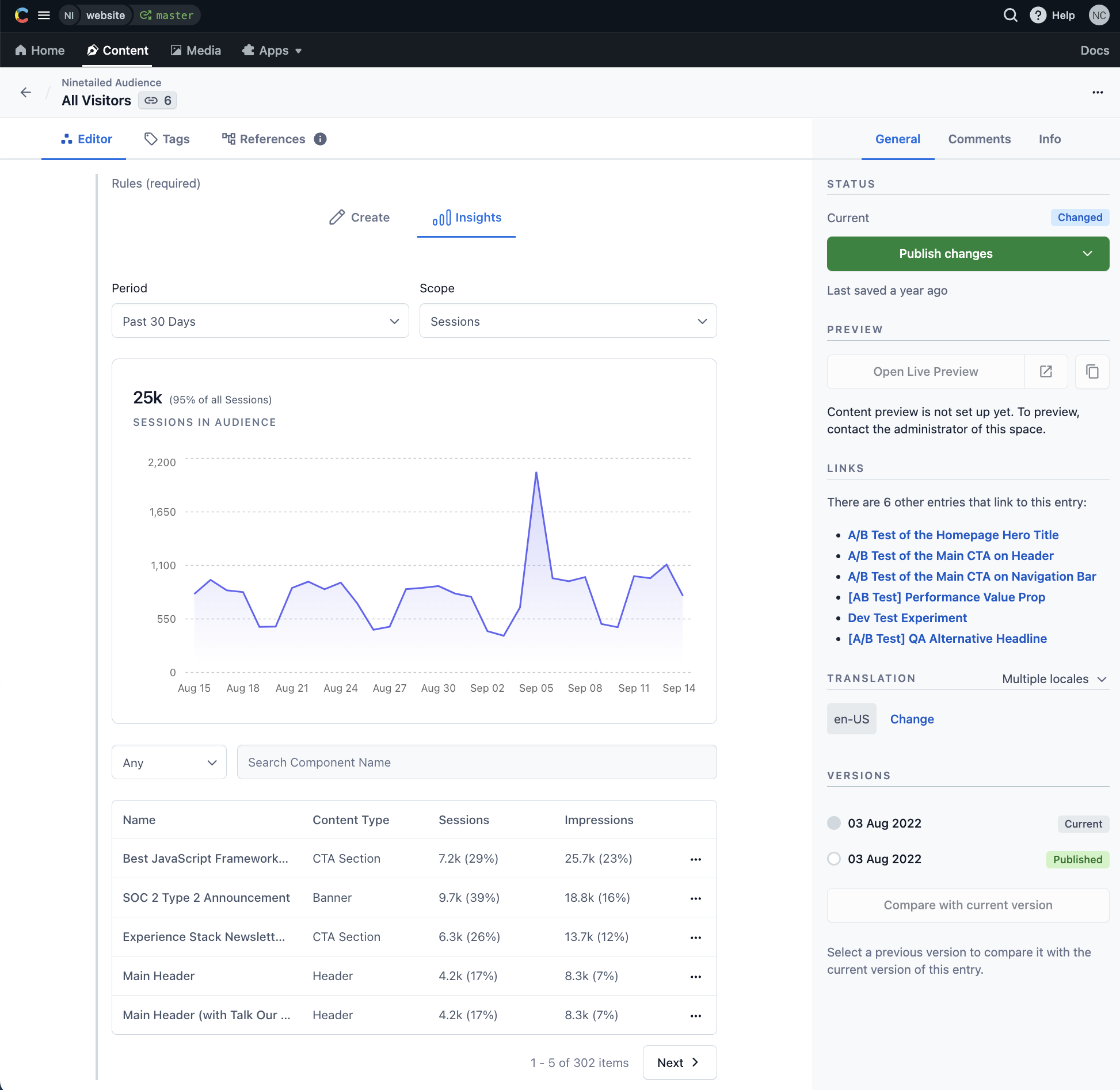Select the published 03 Aug 2022 version radio
The width and height of the screenshot is (1120, 1090).
(x=834, y=859)
